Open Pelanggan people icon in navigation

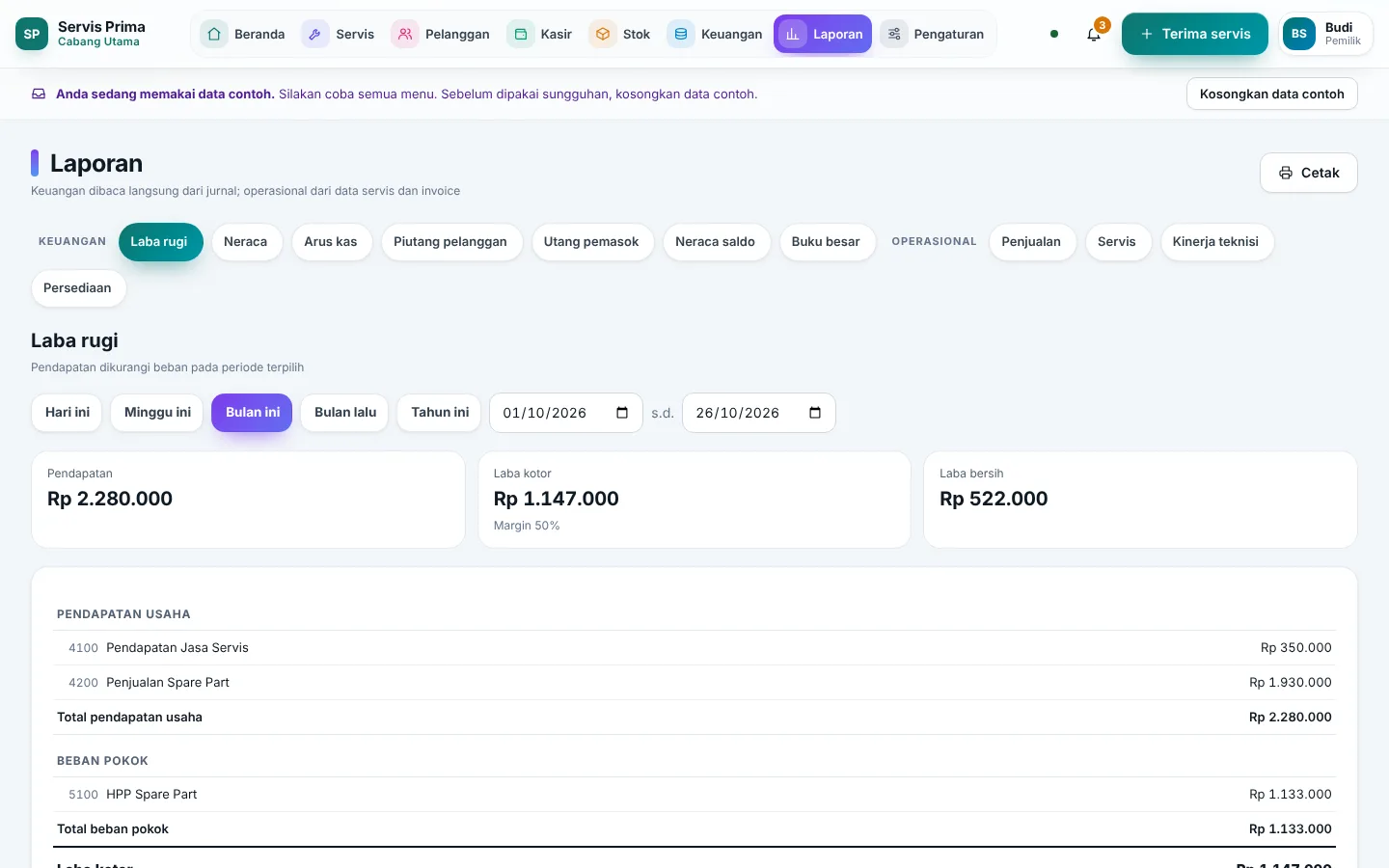point(405,34)
